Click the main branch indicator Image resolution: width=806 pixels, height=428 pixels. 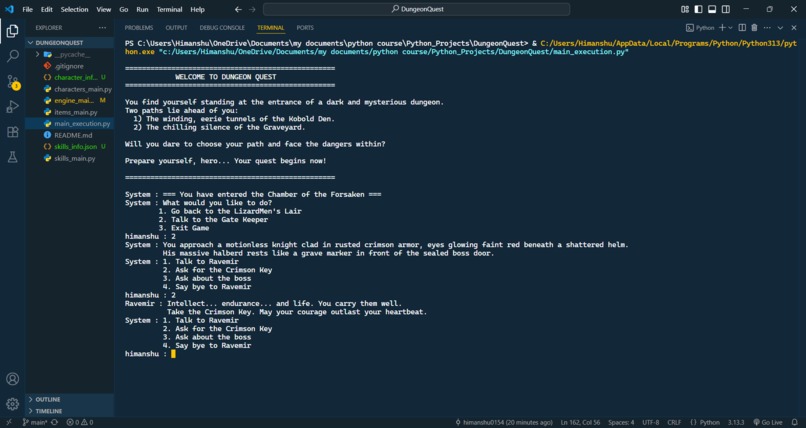click(x=34, y=422)
